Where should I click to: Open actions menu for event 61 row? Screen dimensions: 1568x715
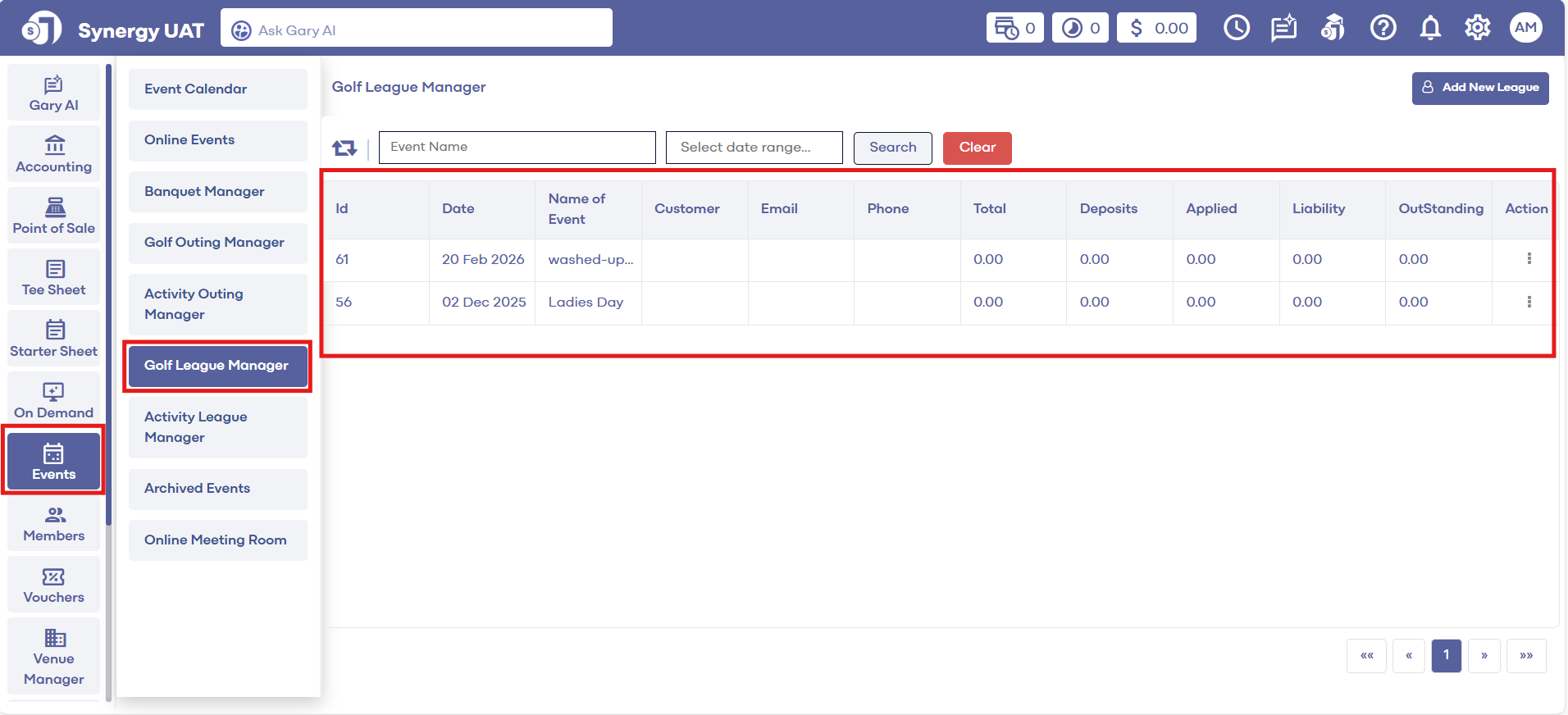[x=1529, y=259]
